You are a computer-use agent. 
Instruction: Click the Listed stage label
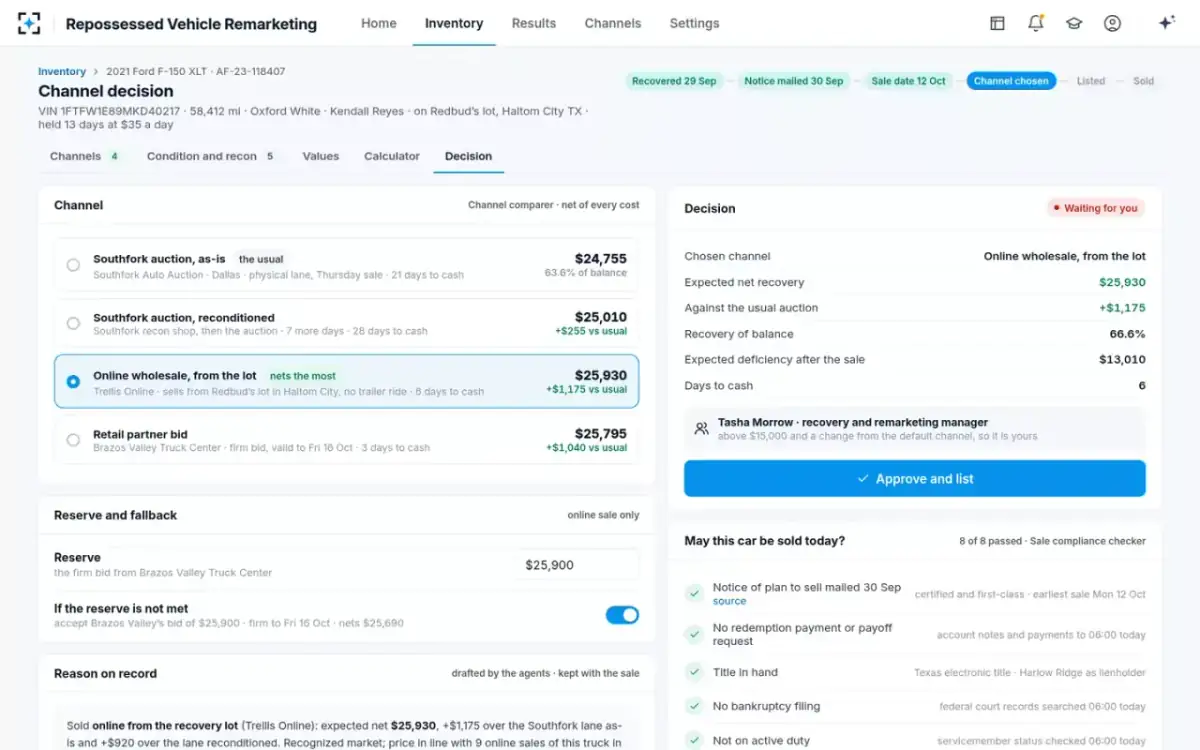(x=1091, y=81)
